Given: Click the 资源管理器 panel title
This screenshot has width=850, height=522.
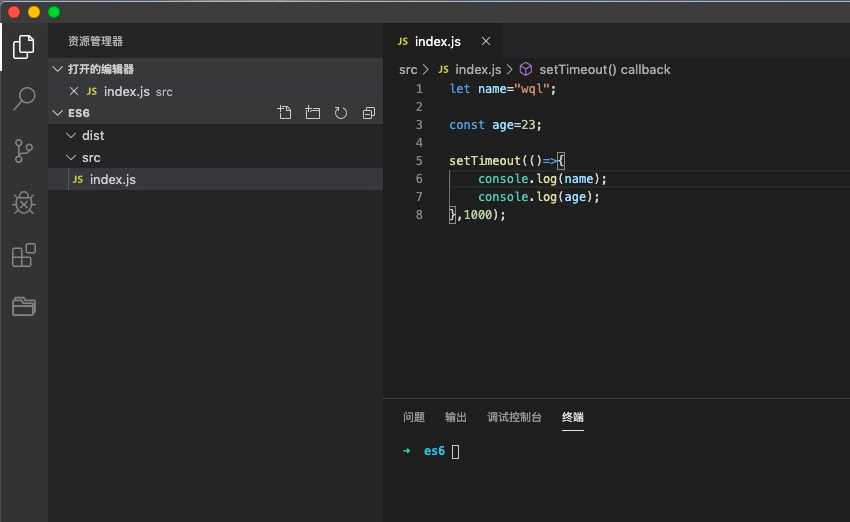Looking at the screenshot, I should click(x=95, y=41).
